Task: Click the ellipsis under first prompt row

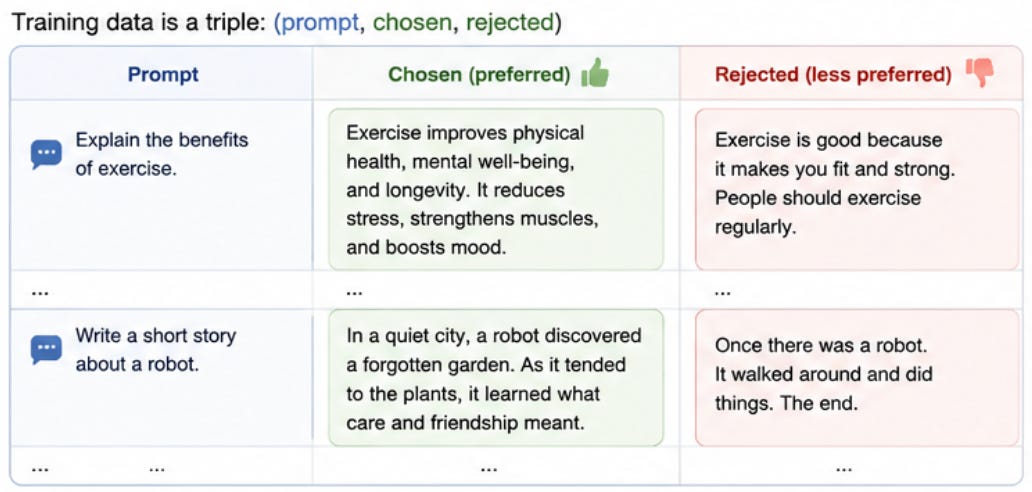Action: pyautogui.click(x=39, y=292)
